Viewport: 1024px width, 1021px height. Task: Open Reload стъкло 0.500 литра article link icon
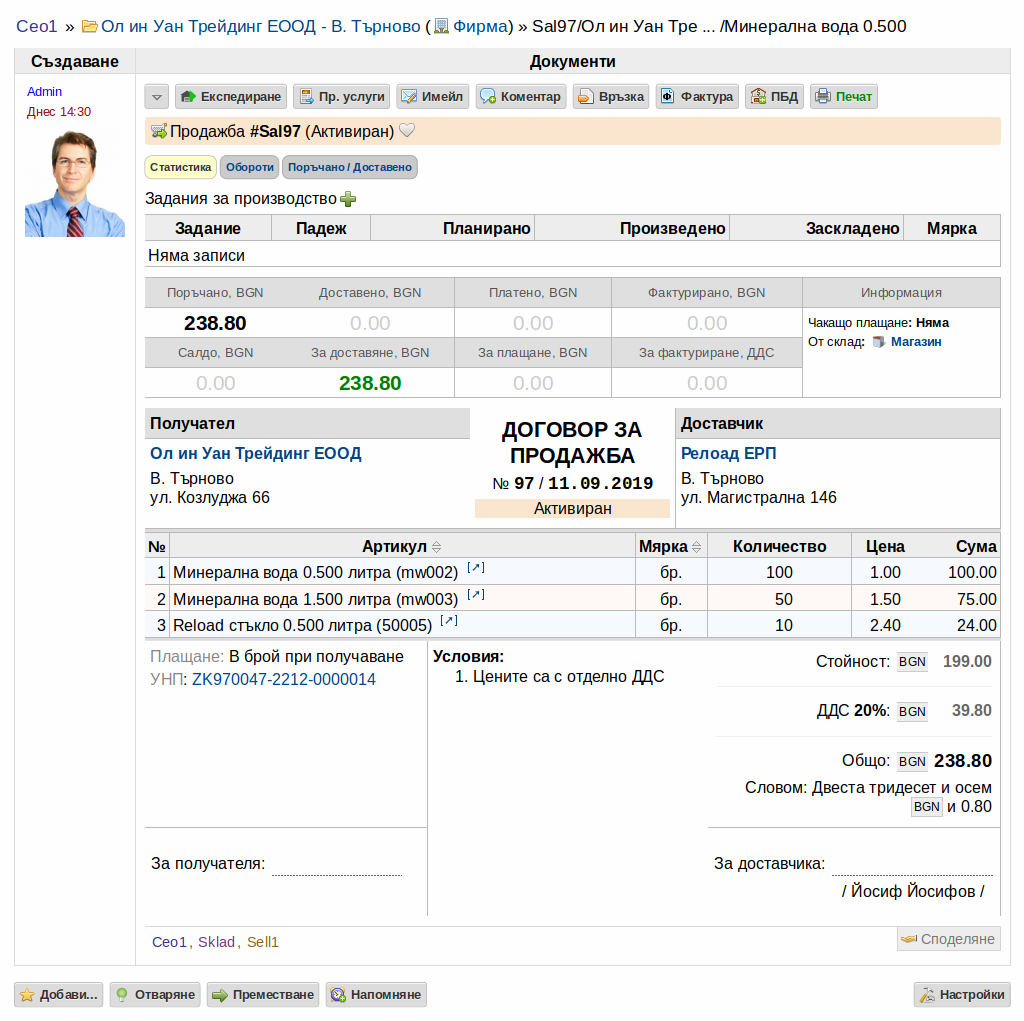tap(449, 621)
